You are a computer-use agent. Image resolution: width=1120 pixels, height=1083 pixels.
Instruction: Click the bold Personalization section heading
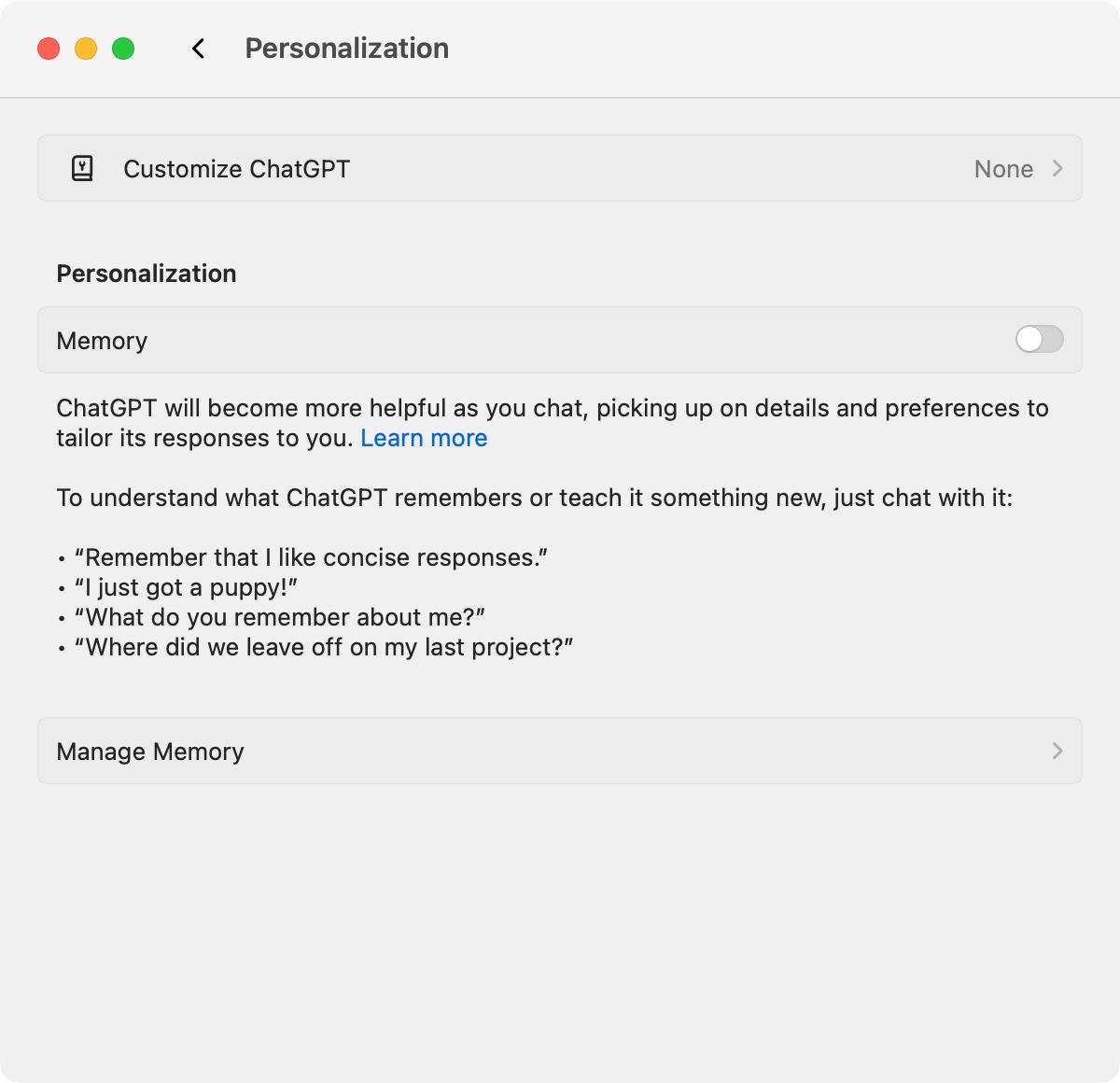[147, 274]
